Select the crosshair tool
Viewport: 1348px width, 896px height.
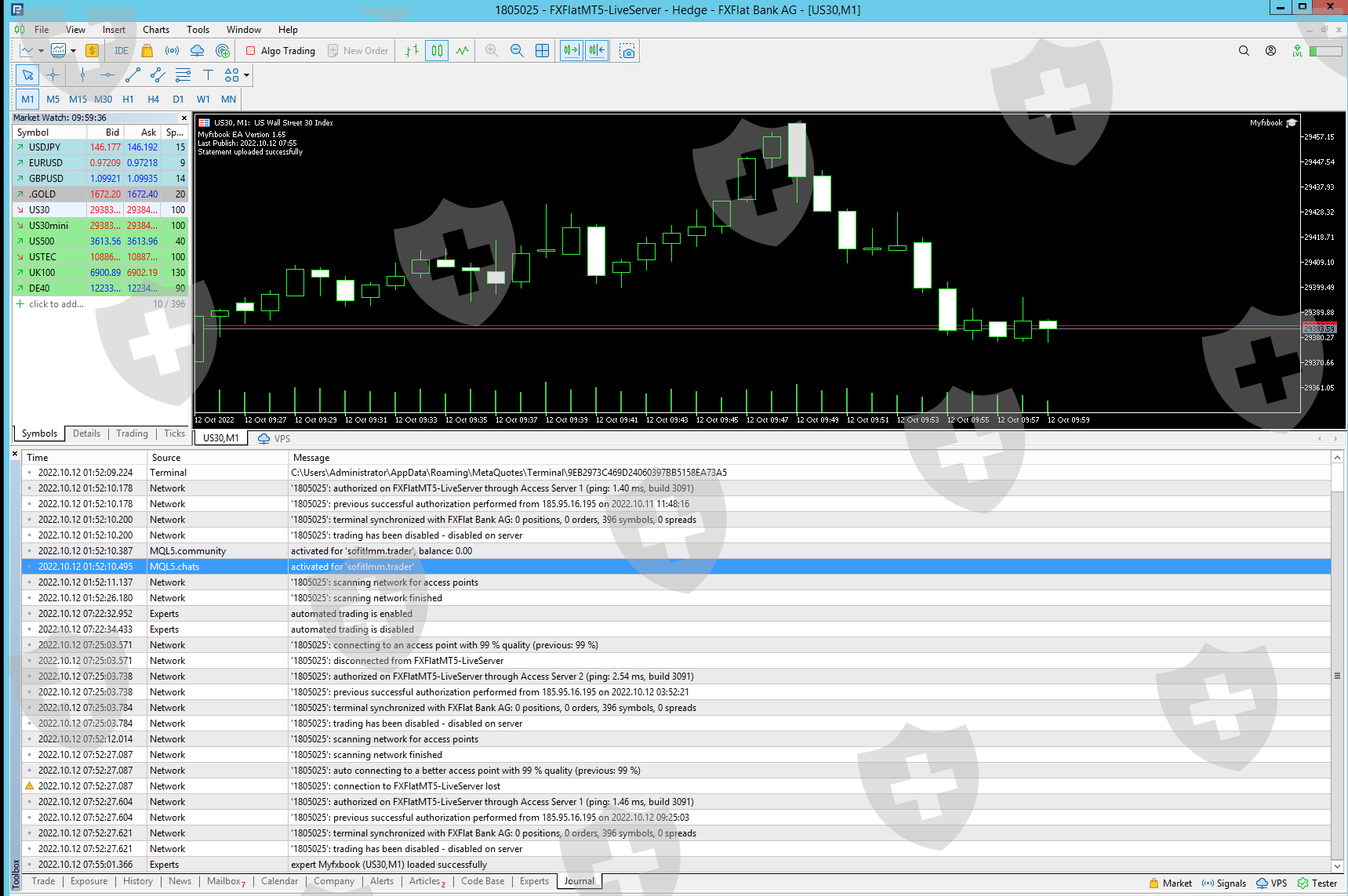(53, 75)
